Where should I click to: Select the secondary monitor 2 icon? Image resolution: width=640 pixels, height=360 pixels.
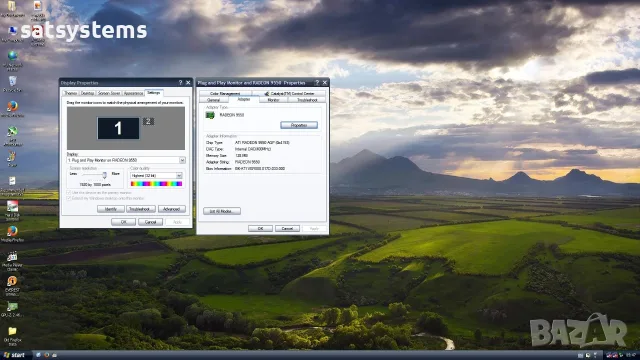(x=148, y=121)
